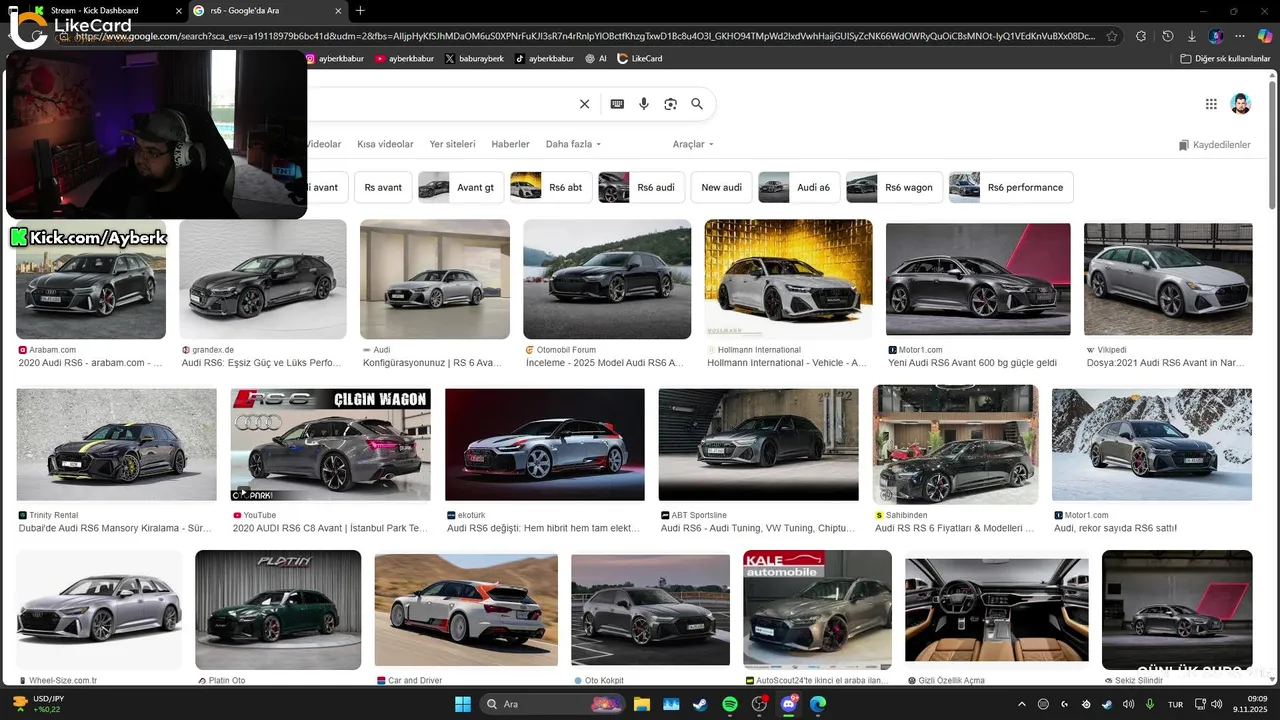The width and height of the screenshot is (1280, 720).
Task: Close the rs6 Google'da Ara tab
Action: click(338, 11)
